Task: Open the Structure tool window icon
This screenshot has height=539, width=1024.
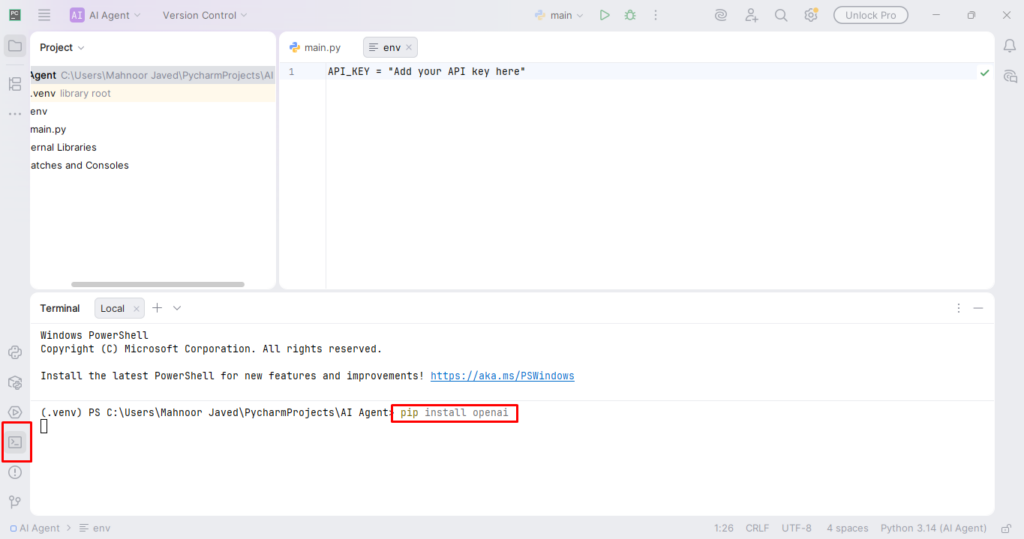Action: click(x=14, y=84)
